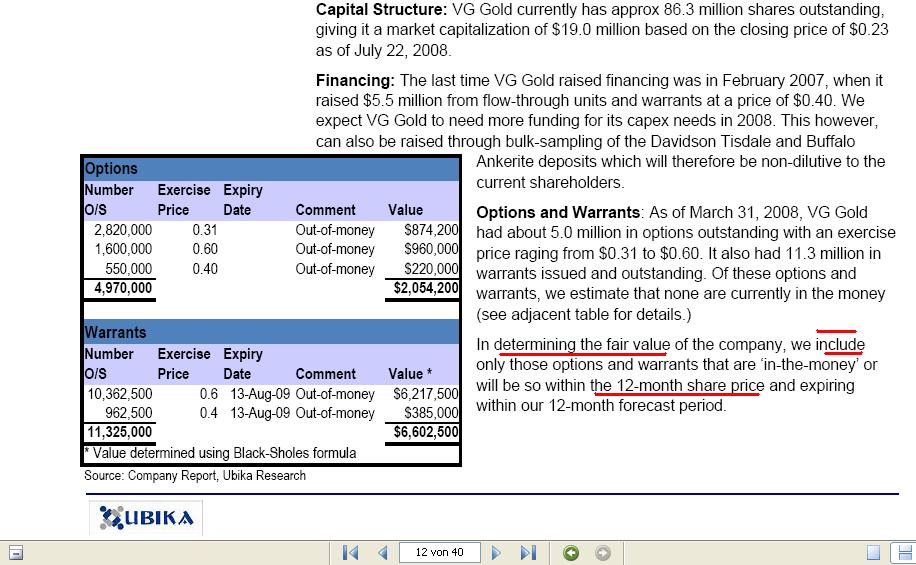916x565 pixels.
Task: Click the page number field '12 von 40'
Action: pos(439,552)
